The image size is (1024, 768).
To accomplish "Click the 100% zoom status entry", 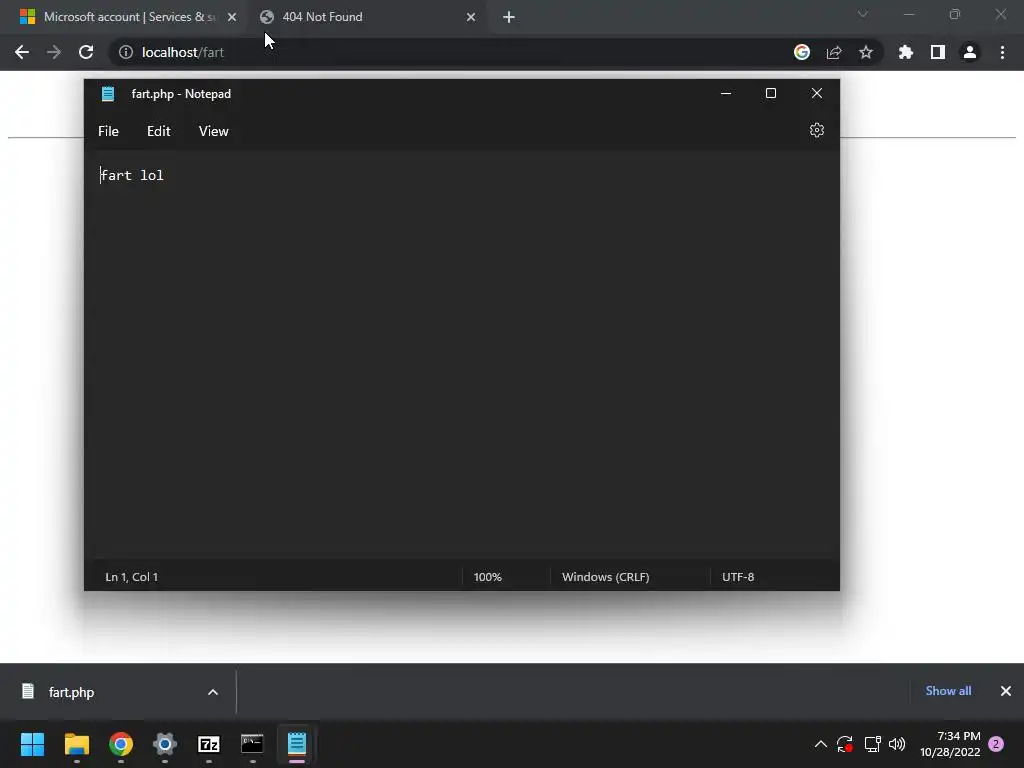I will pyautogui.click(x=487, y=577).
